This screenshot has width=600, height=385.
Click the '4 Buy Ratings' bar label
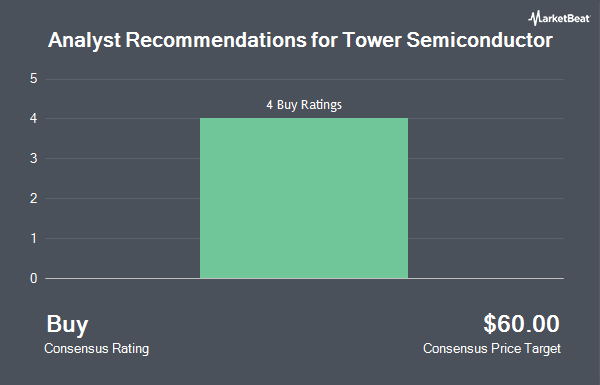304,105
